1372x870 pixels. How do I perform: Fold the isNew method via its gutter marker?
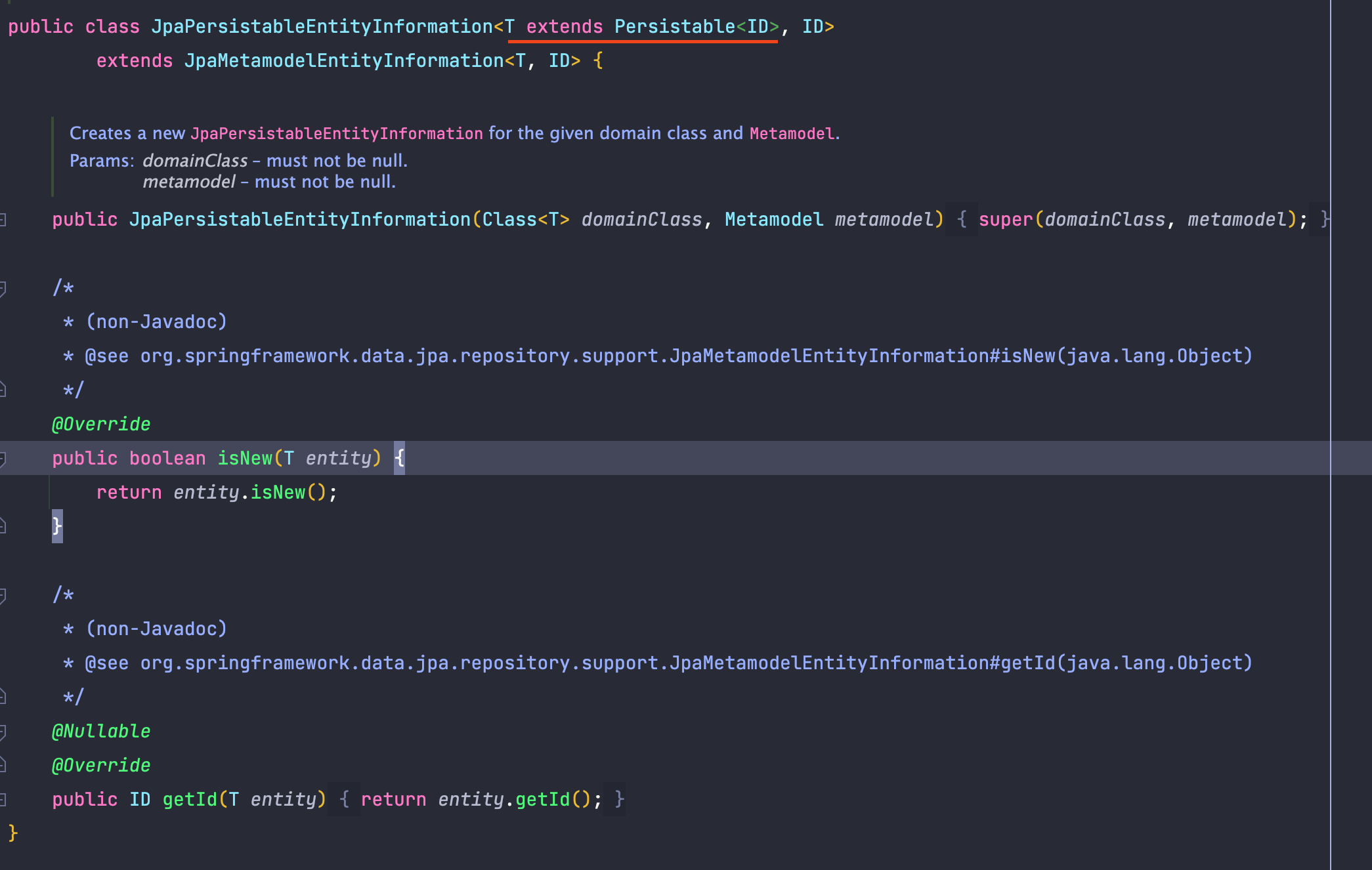3,458
